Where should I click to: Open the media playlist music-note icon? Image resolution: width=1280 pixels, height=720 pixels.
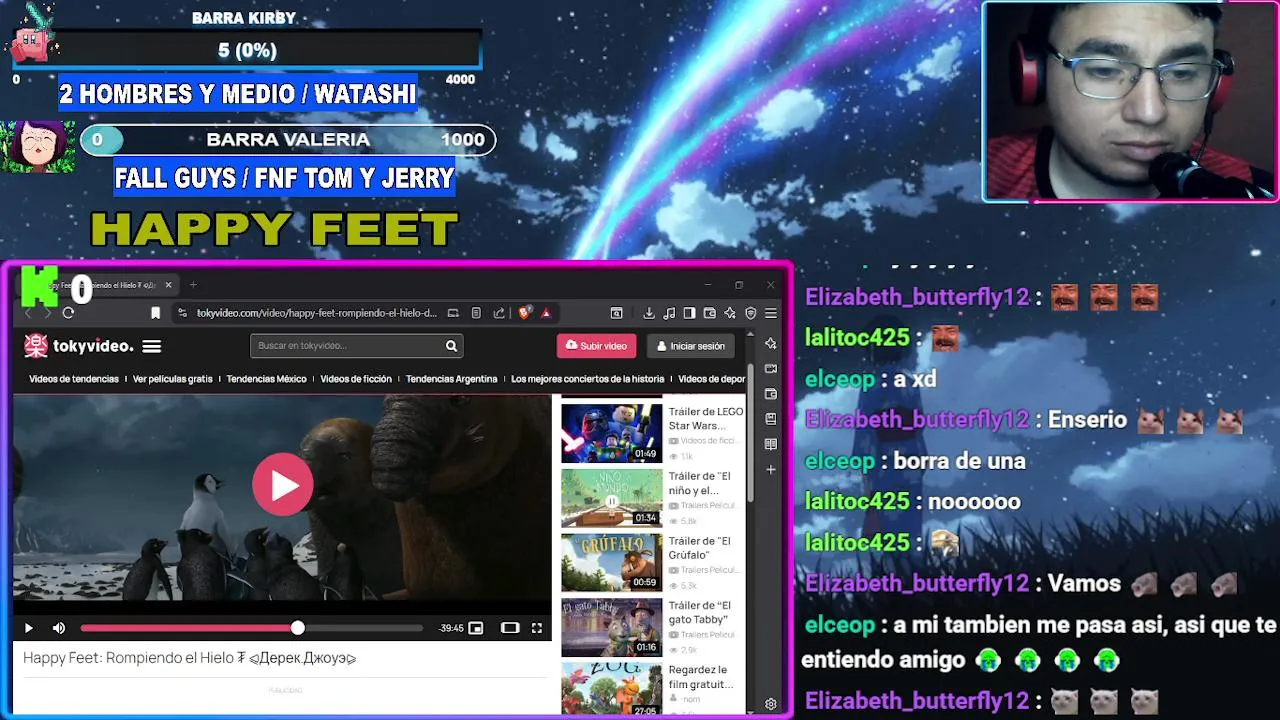pos(669,313)
